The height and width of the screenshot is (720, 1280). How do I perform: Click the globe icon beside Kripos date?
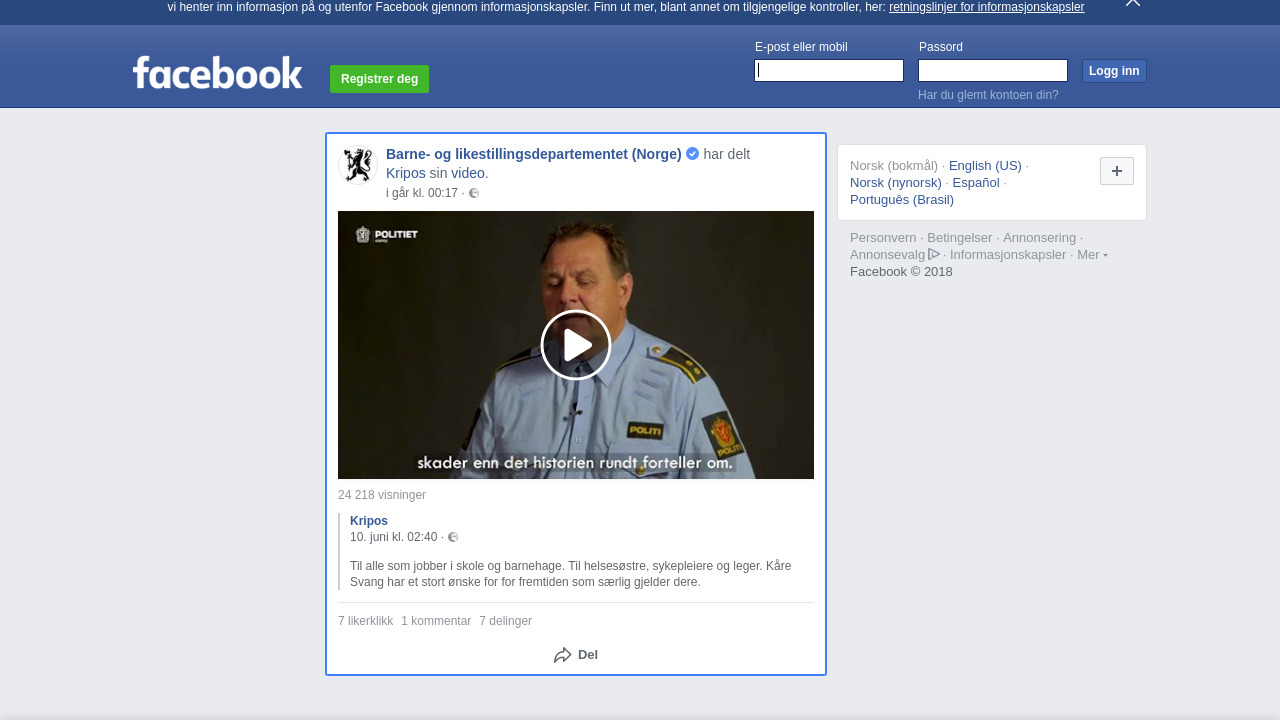pos(453,537)
